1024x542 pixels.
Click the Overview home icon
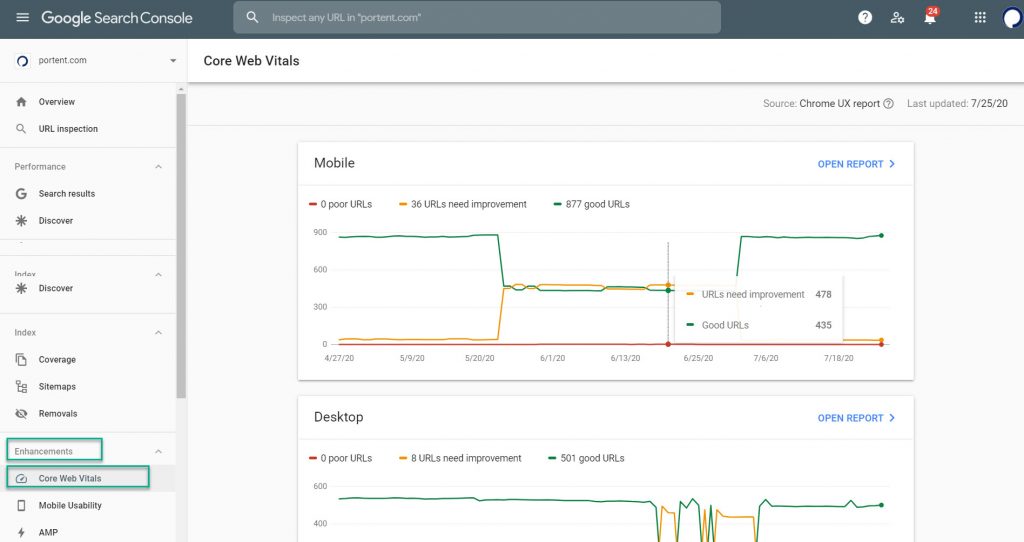pyautogui.click(x=22, y=102)
